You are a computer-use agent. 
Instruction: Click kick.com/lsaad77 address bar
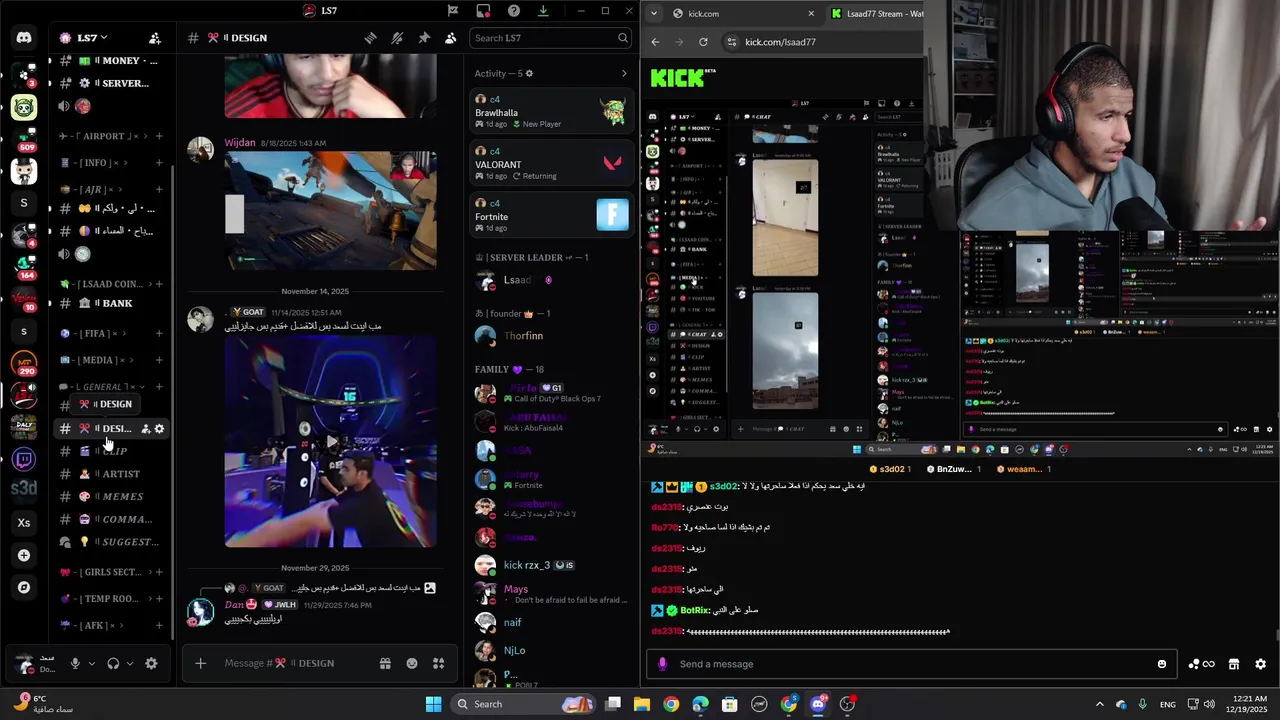(820, 42)
